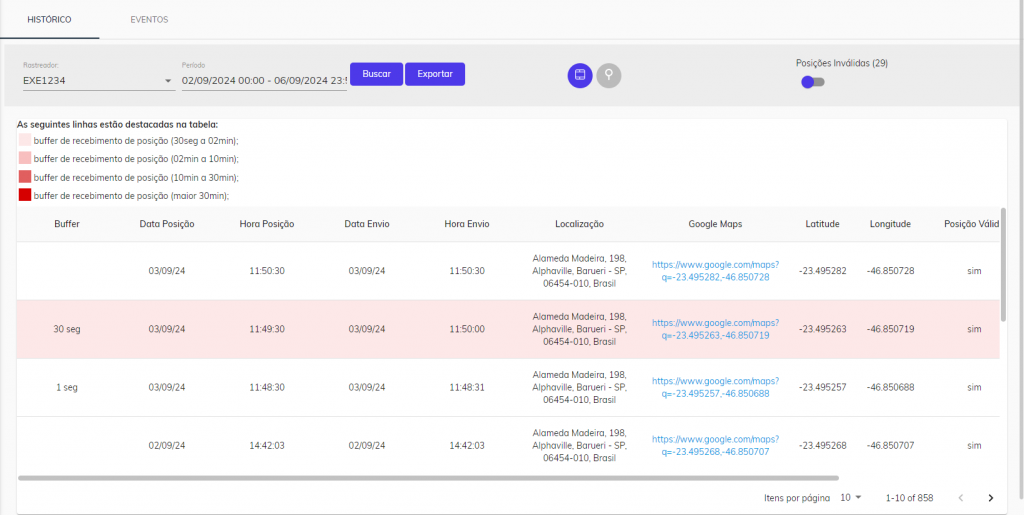This screenshot has width=1024, height=515.
Task: Go to previous page arrow
Action: tap(961, 498)
